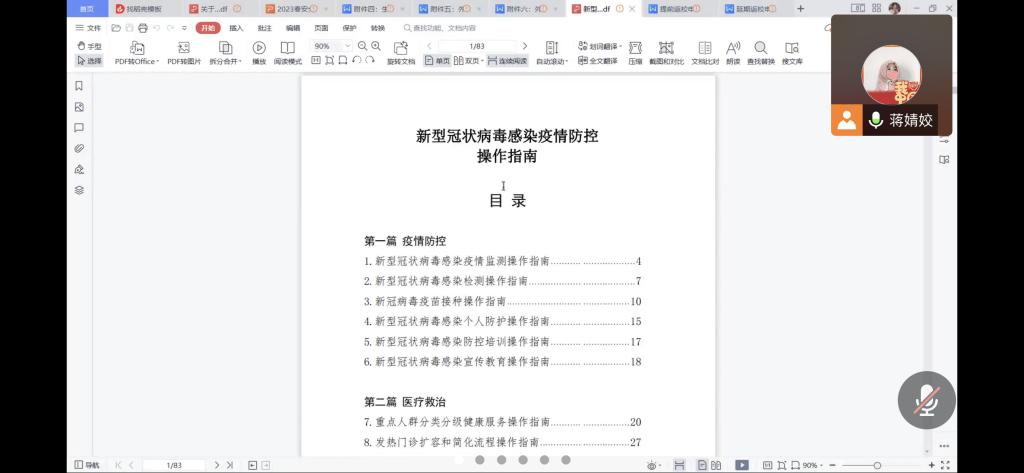Viewport: 1024px width, 473px height.
Task: Switch to the 首页 home tab
Action: (x=87, y=9)
